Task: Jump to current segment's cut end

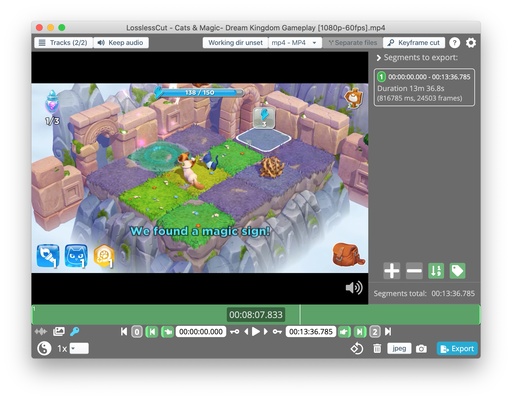Action: (360, 332)
